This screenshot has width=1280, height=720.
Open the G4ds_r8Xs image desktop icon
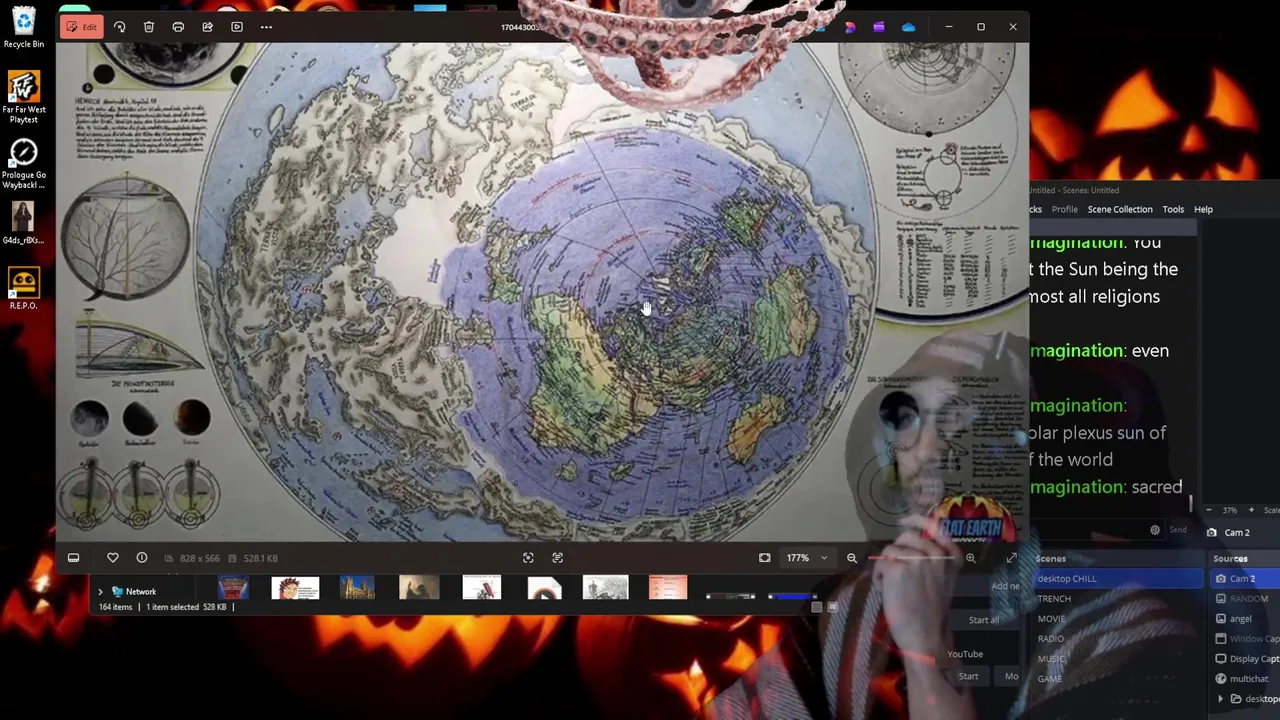23,222
